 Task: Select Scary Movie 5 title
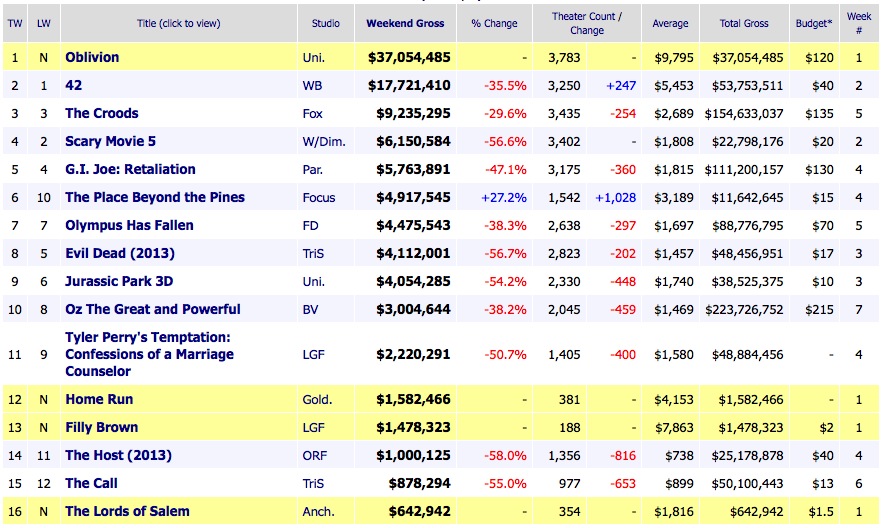(110, 142)
